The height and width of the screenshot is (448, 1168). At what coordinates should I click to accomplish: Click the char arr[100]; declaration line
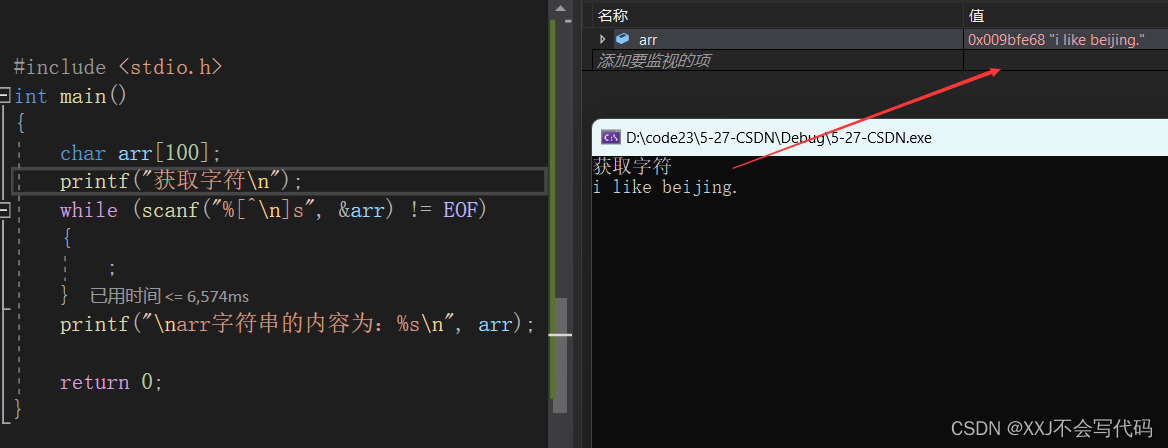[141, 153]
